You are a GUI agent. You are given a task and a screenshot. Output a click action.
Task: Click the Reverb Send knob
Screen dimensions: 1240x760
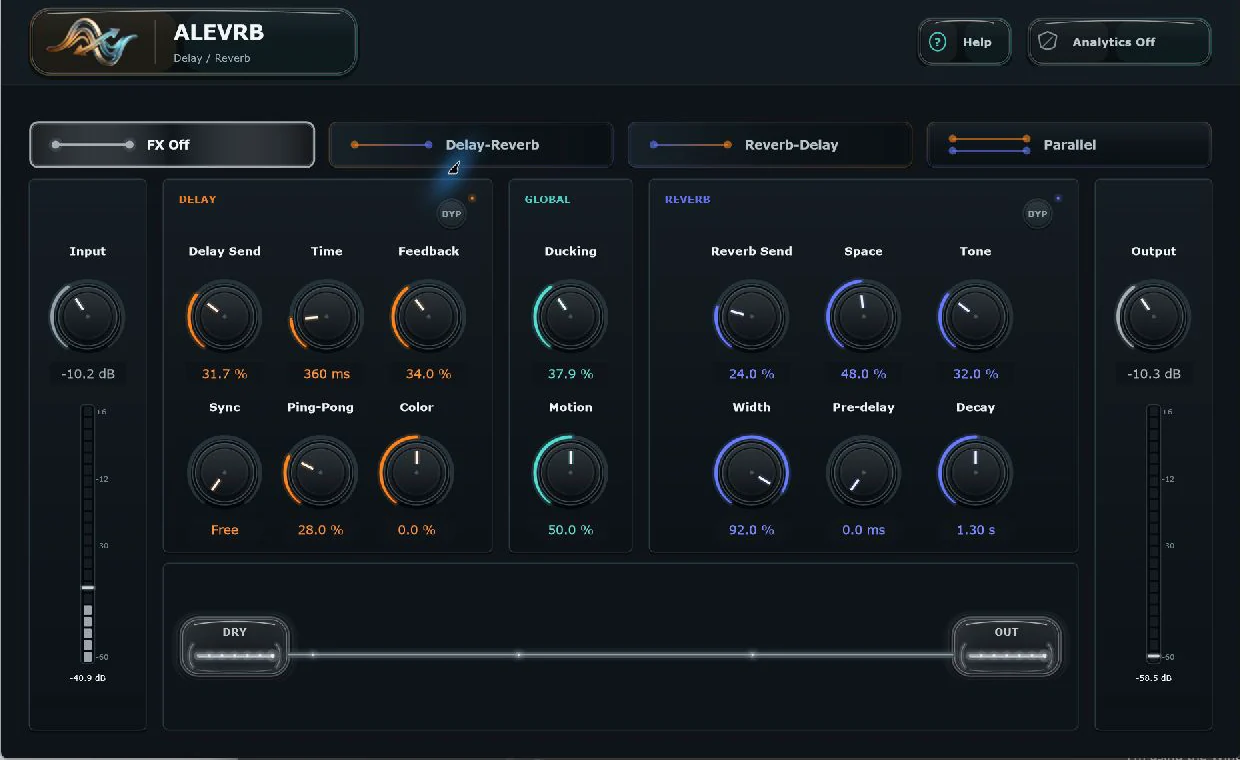[x=751, y=316]
